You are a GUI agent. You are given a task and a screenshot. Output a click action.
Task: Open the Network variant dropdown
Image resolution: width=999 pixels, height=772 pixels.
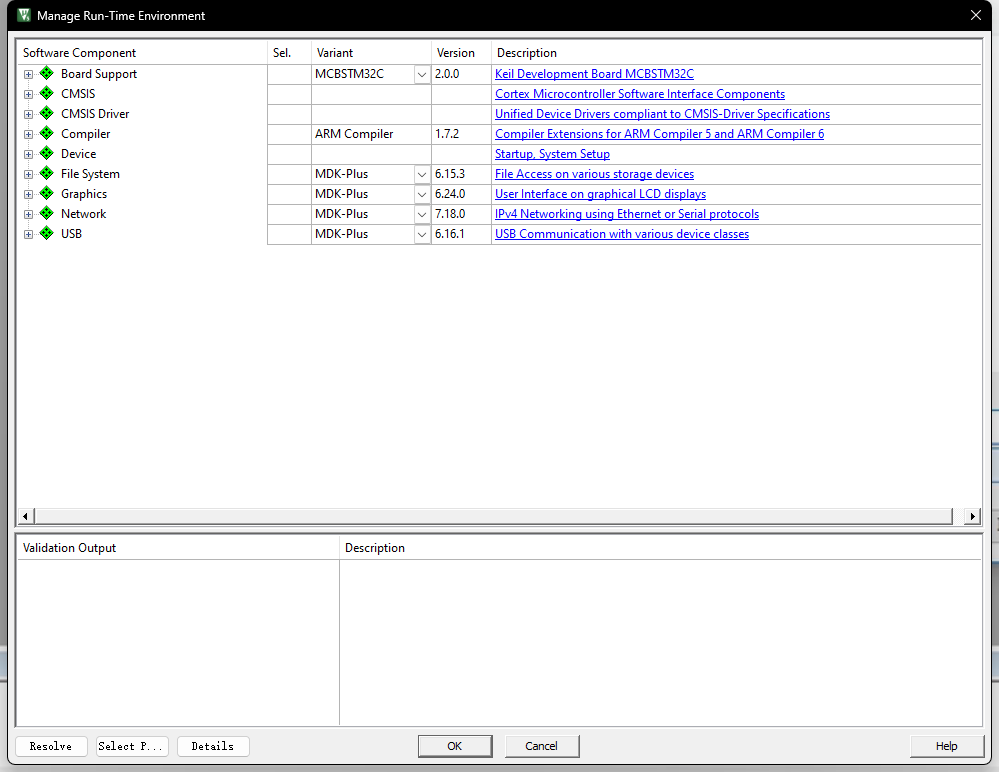(422, 215)
